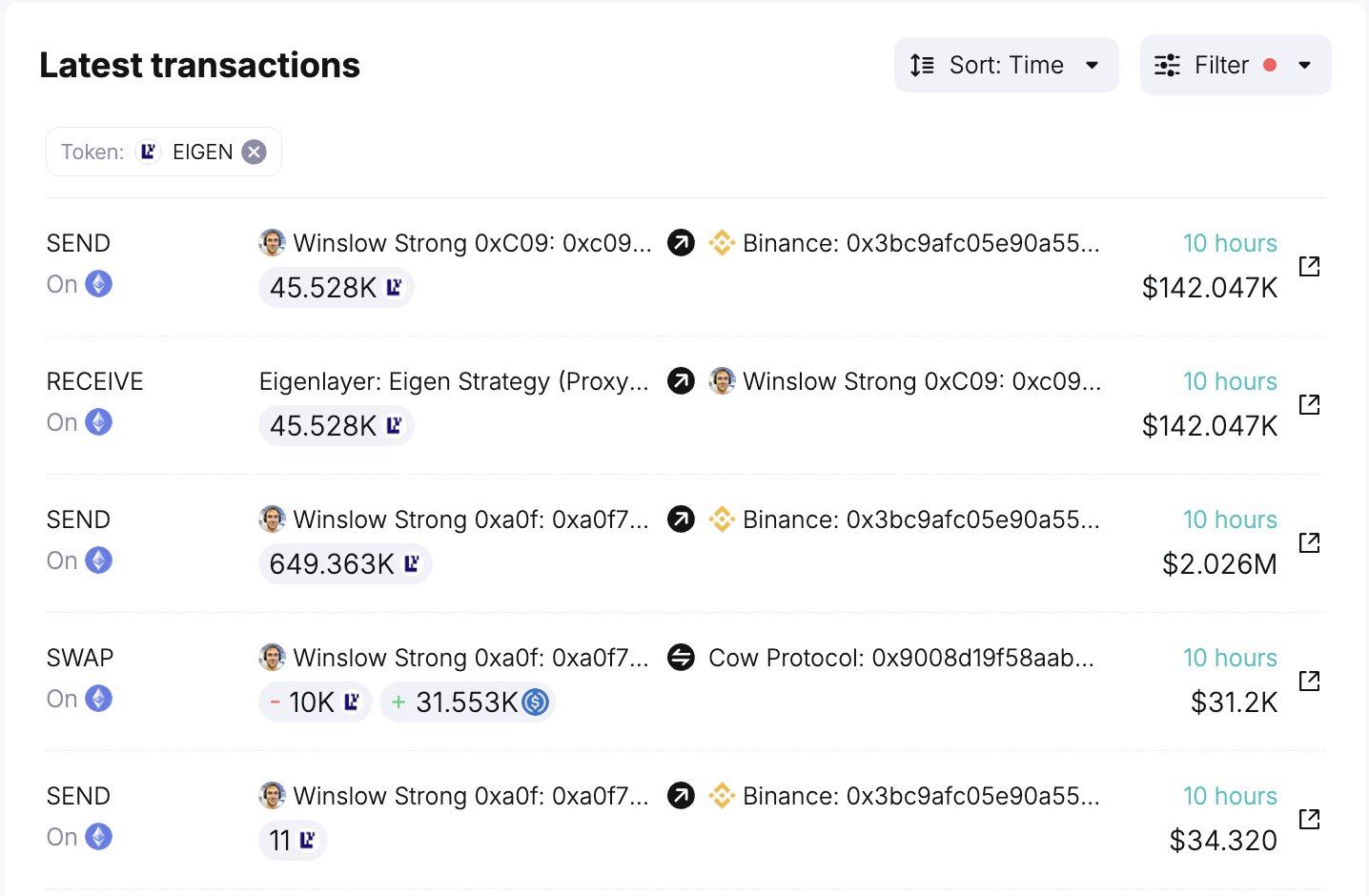Open the Sort: Time dropdown
The image size is (1369, 896).
[x=1006, y=65]
